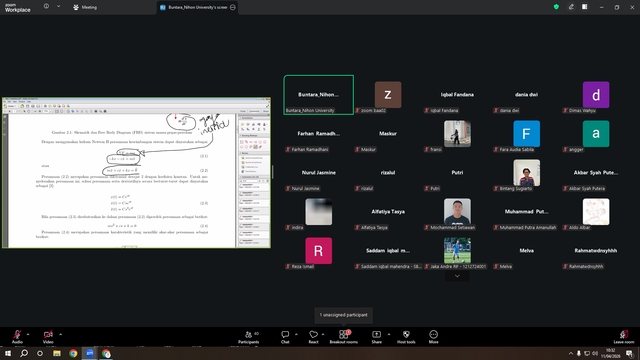Toggle the view layout icon in title bar

pyautogui.click(x=585, y=7)
